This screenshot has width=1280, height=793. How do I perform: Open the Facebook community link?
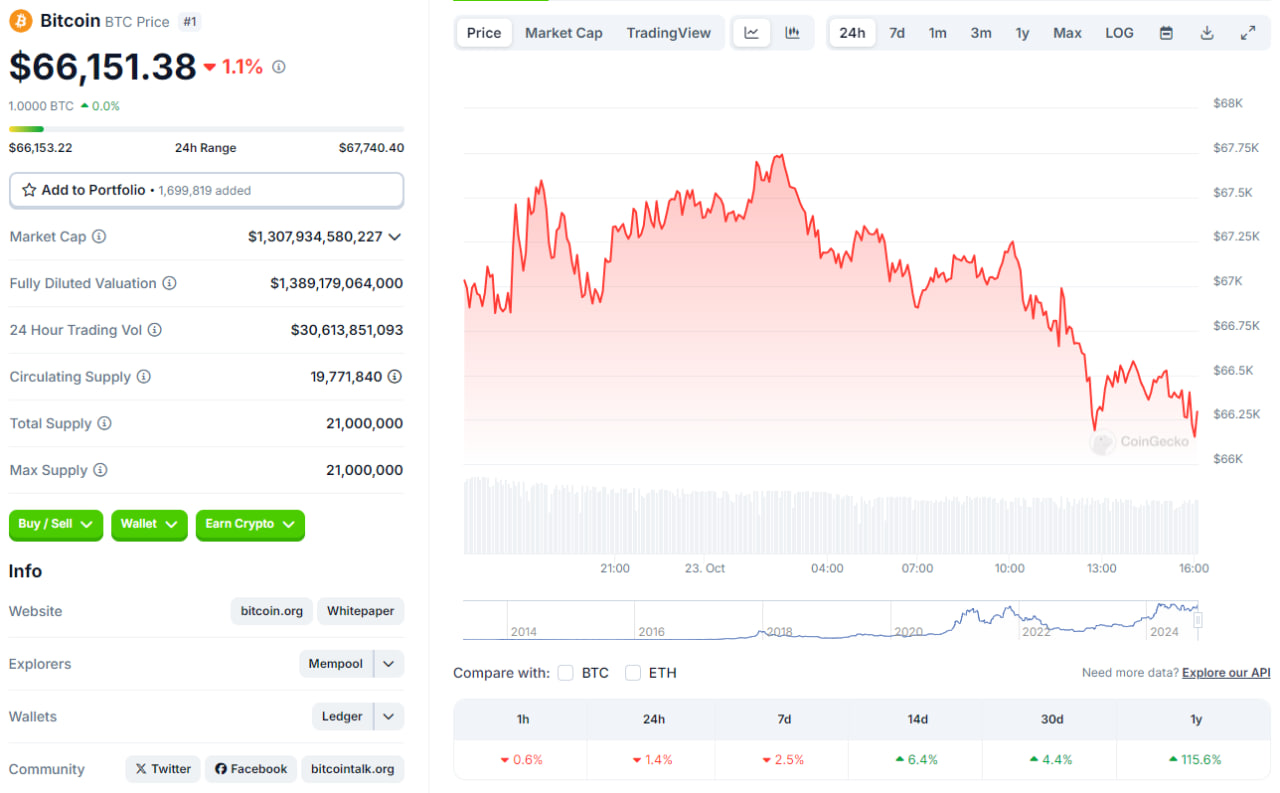pyautogui.click(x=251, y=769)
